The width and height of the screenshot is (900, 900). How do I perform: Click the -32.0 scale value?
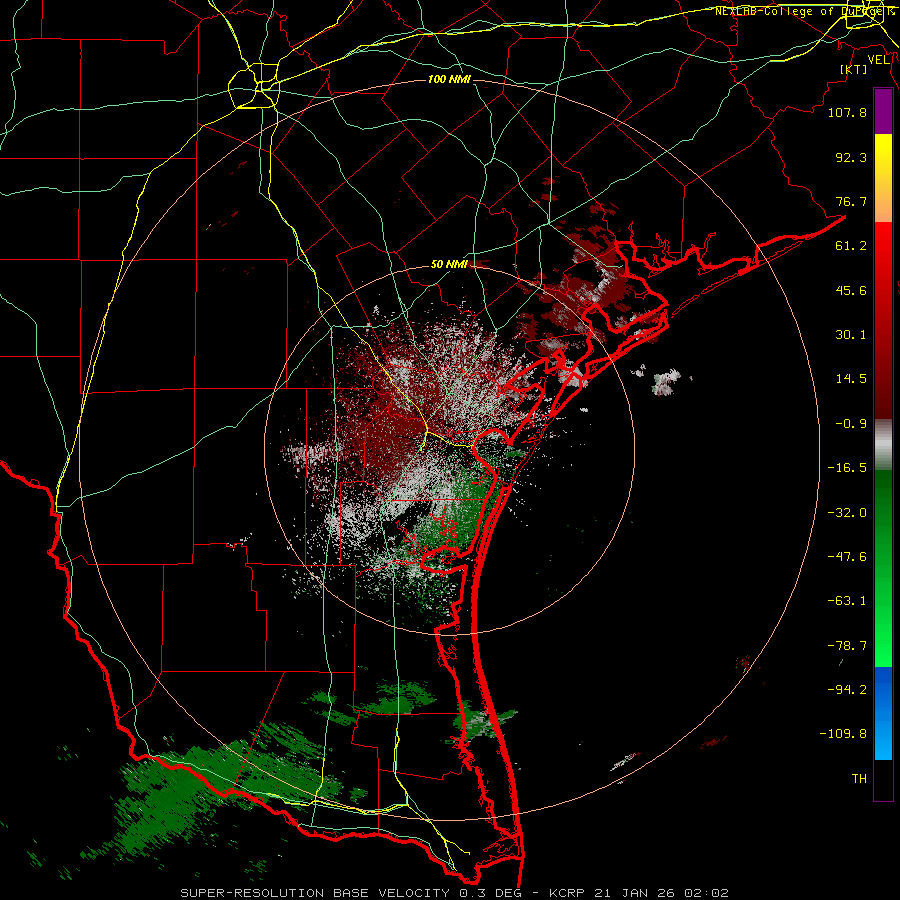(x=847, y=513)
